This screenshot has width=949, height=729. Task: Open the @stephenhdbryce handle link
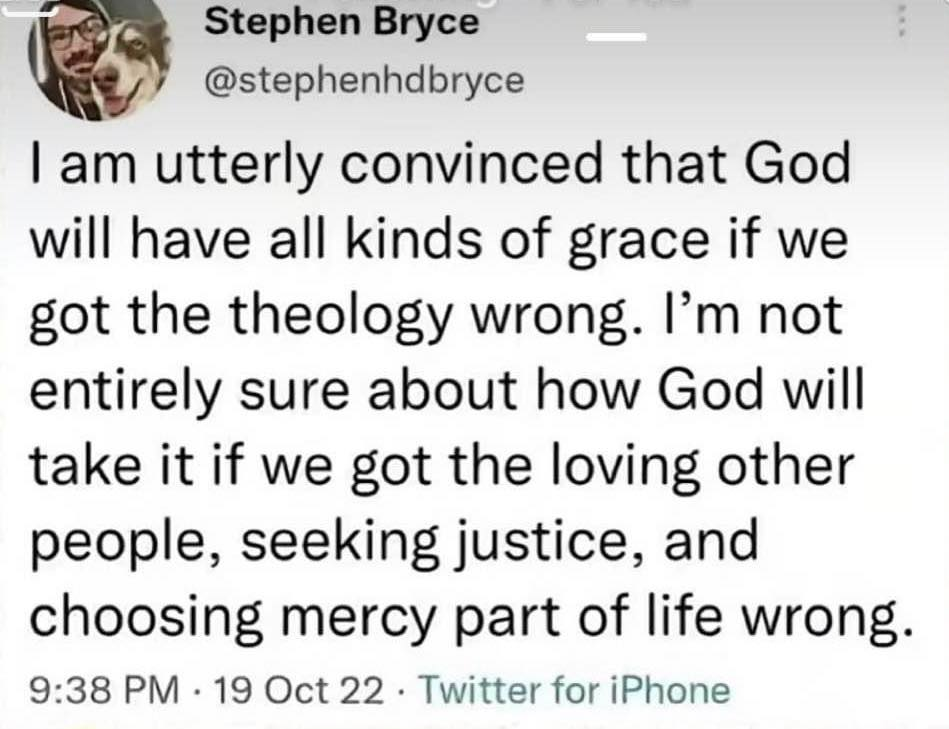point(363,80)
